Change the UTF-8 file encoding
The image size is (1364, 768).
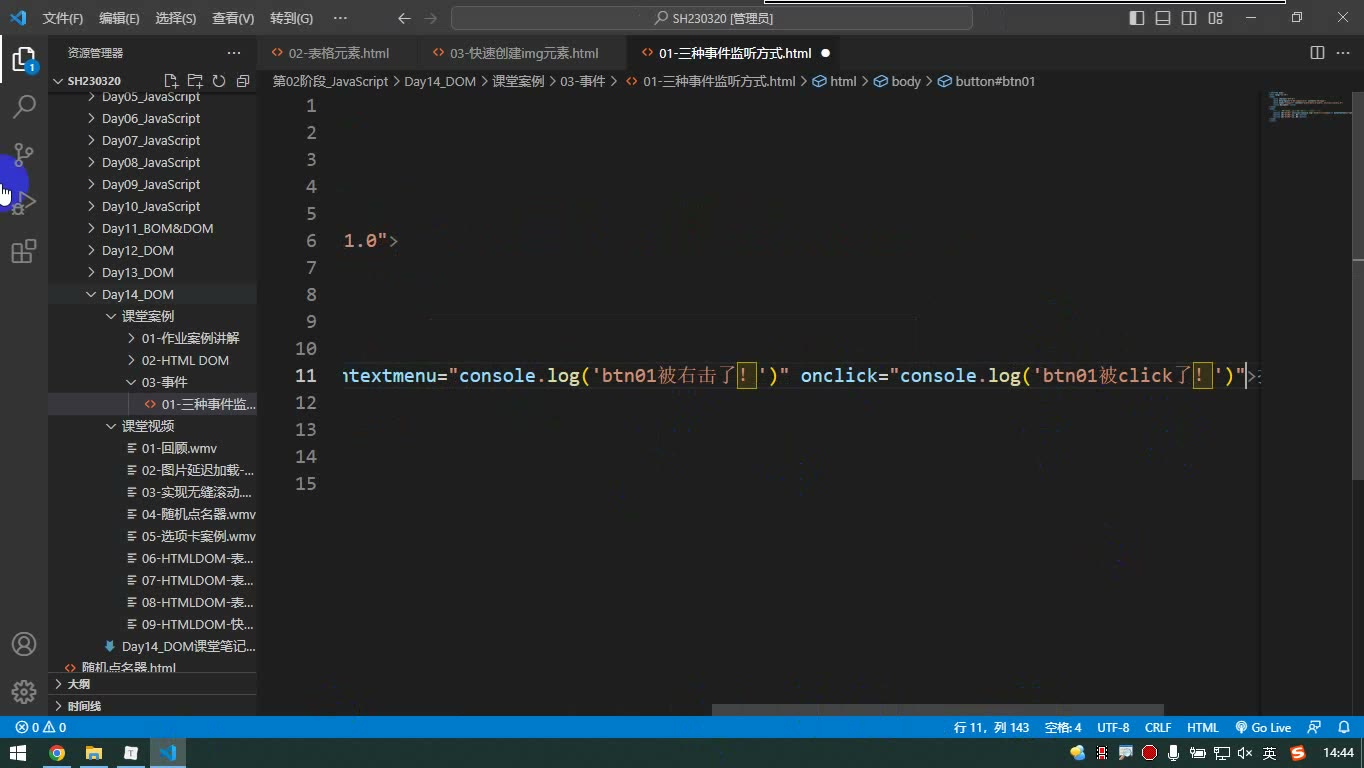point(1113,728)
